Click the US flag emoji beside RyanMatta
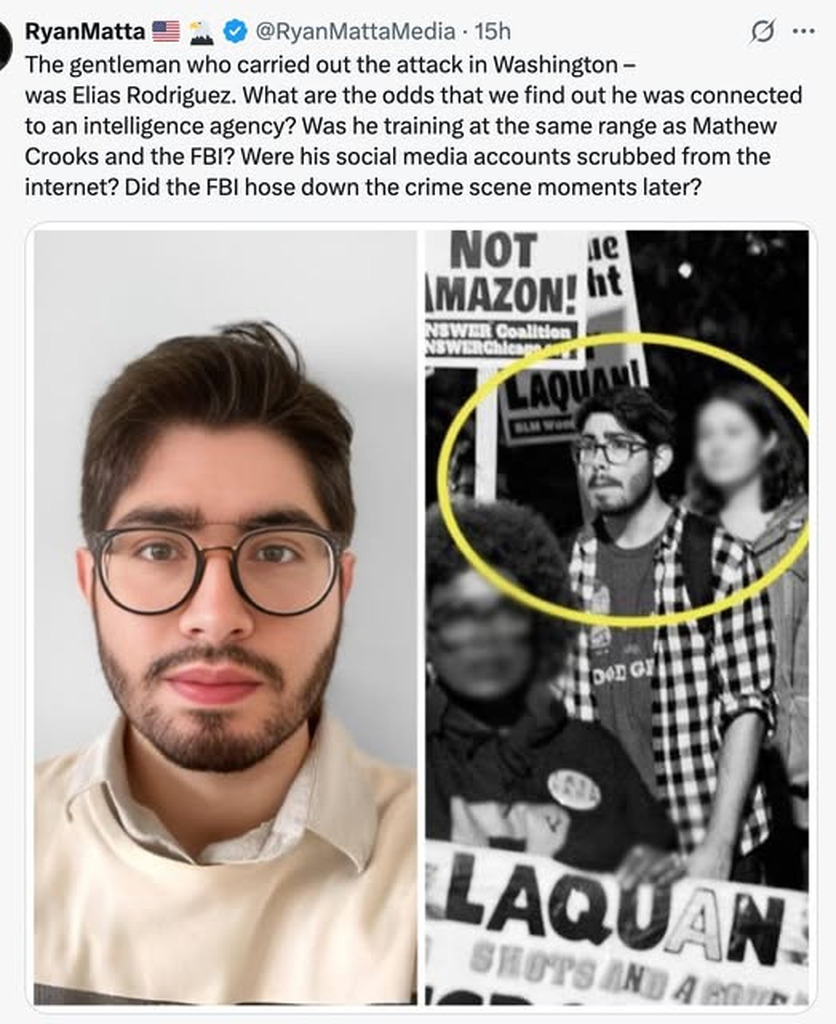836x1024 pixels. point(166,31)
